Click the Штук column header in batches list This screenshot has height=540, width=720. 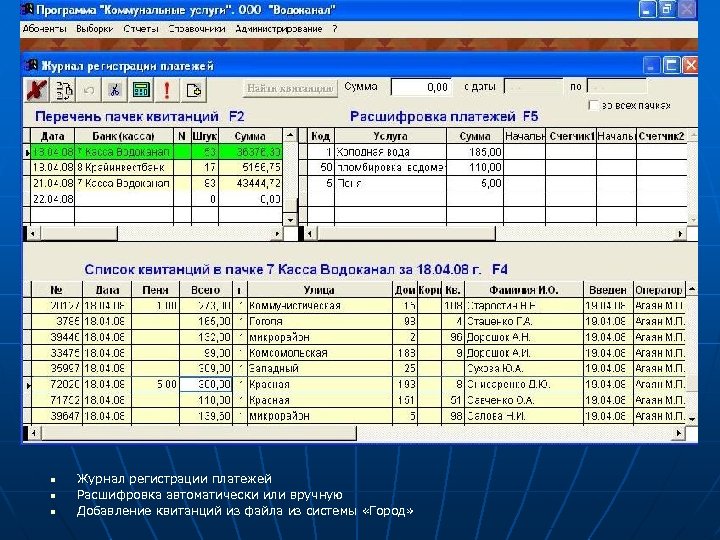205,136
